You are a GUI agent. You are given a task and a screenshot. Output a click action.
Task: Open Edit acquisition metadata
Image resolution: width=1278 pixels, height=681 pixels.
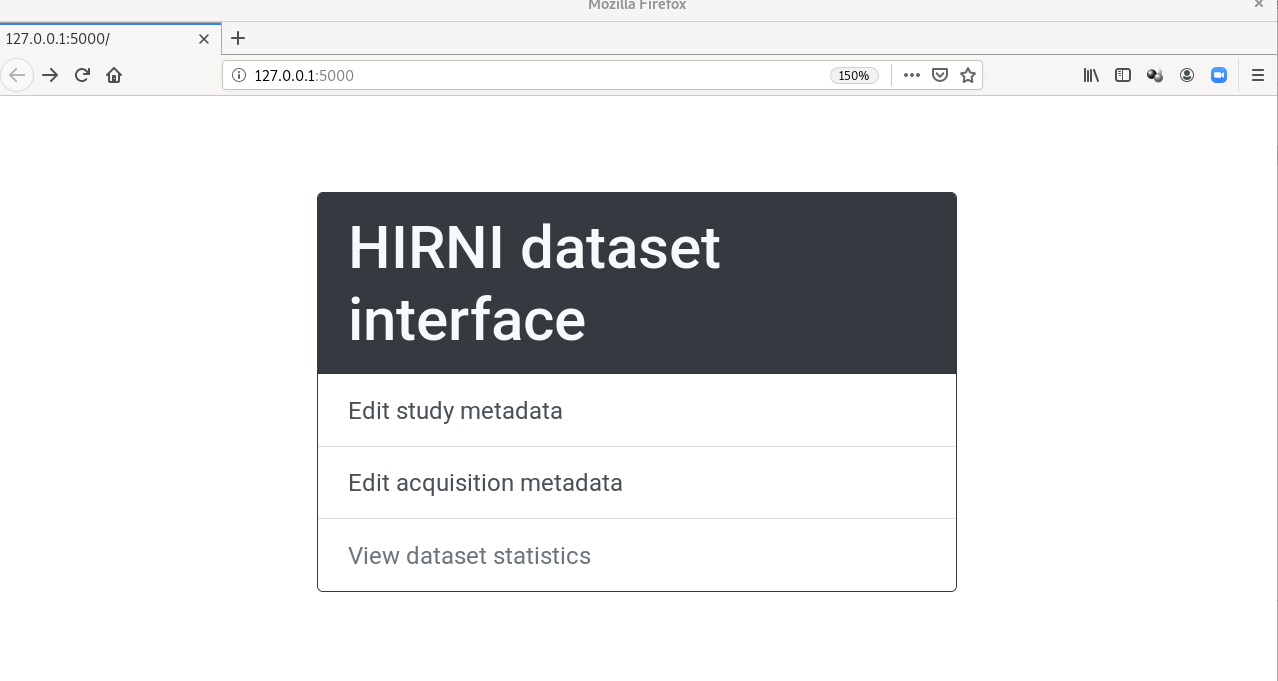coord(485,483)
